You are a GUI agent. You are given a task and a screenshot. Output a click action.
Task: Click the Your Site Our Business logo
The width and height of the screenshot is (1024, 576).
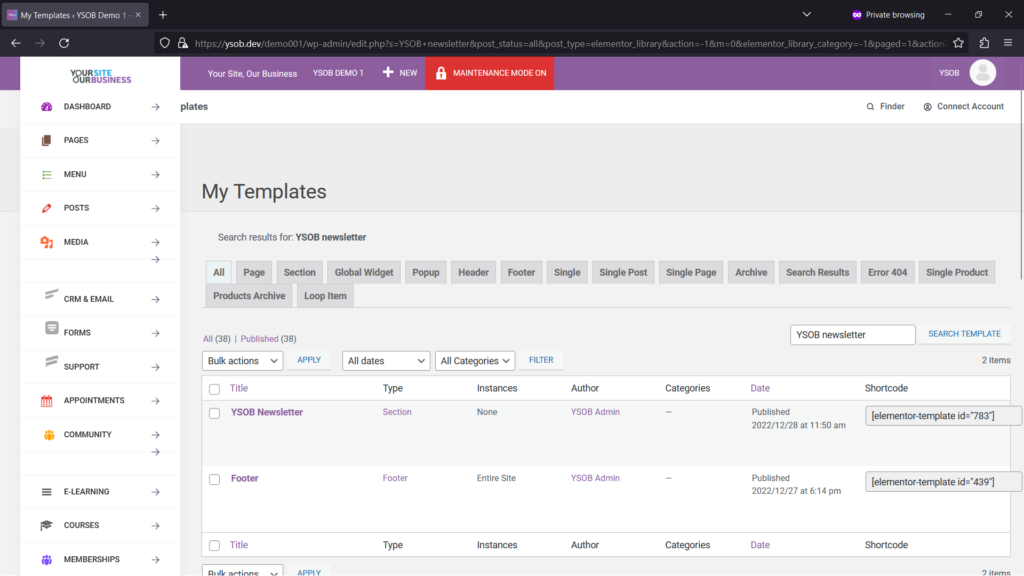(101, 76)
